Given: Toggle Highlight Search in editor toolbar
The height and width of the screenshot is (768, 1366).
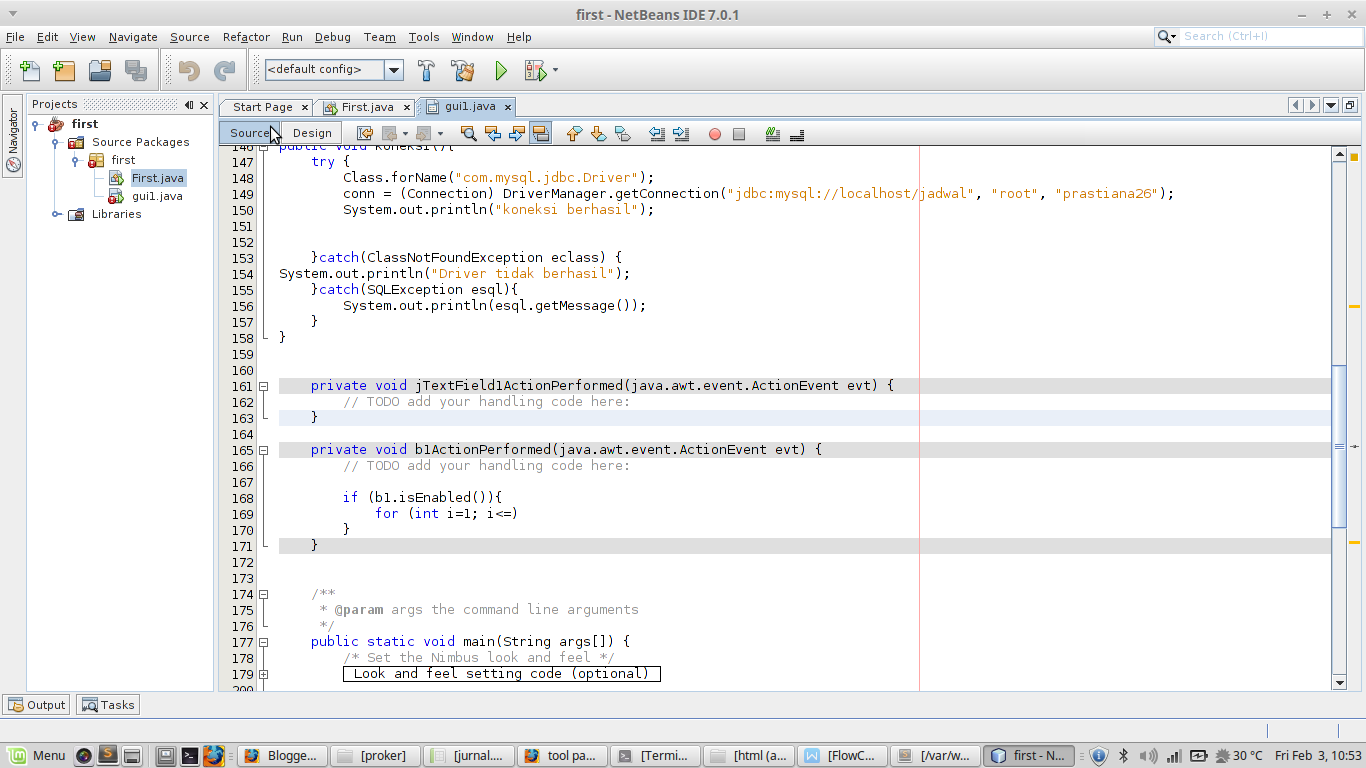Looking at the screenshot, I should [x=540, y=133].
